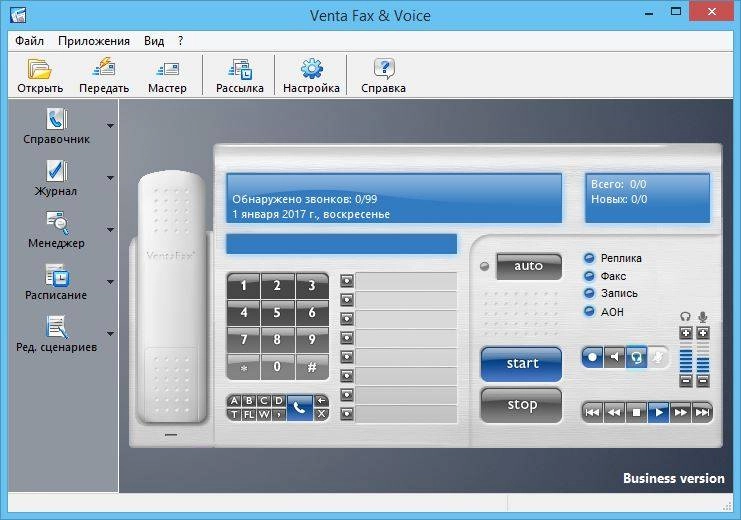The height and width of the screenshot is (520, 741).
Task: Click the fast forward button
Action: 681,412
